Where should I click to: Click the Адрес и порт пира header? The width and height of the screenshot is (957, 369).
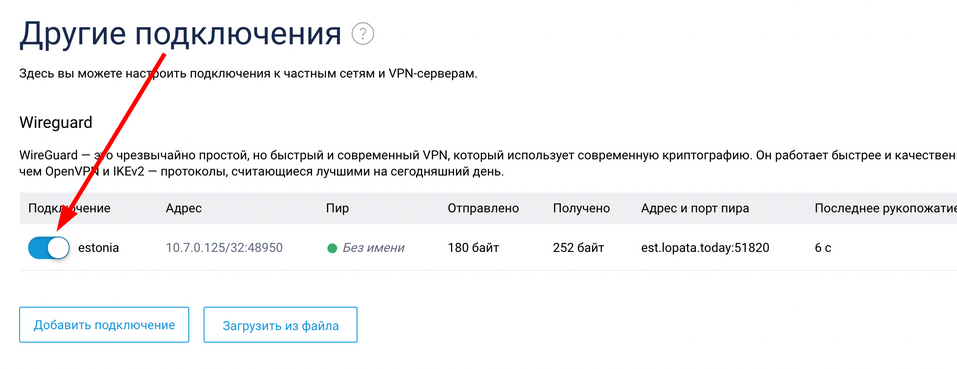695,208
